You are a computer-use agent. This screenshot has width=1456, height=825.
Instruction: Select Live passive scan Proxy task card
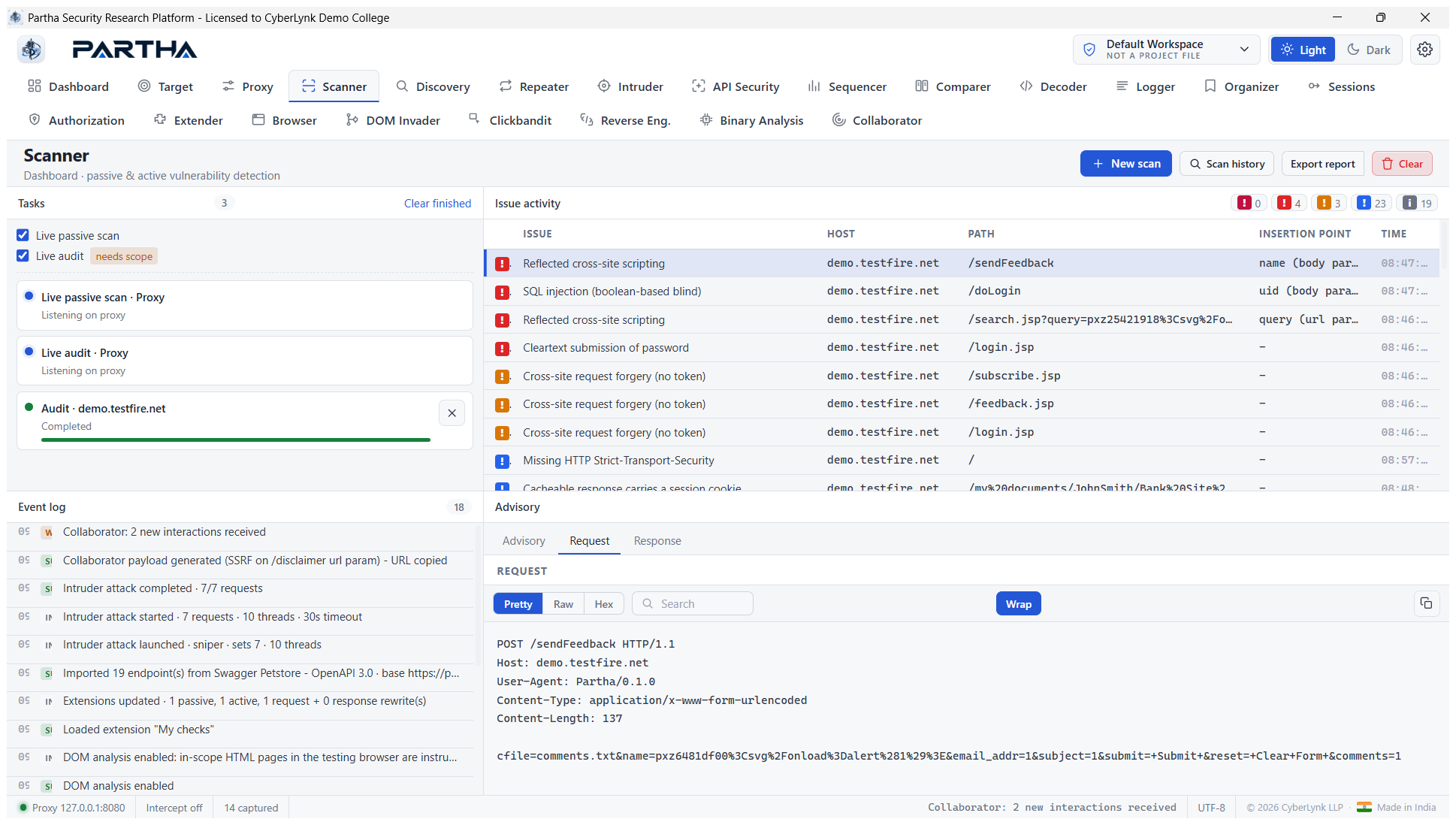point(245,306)
